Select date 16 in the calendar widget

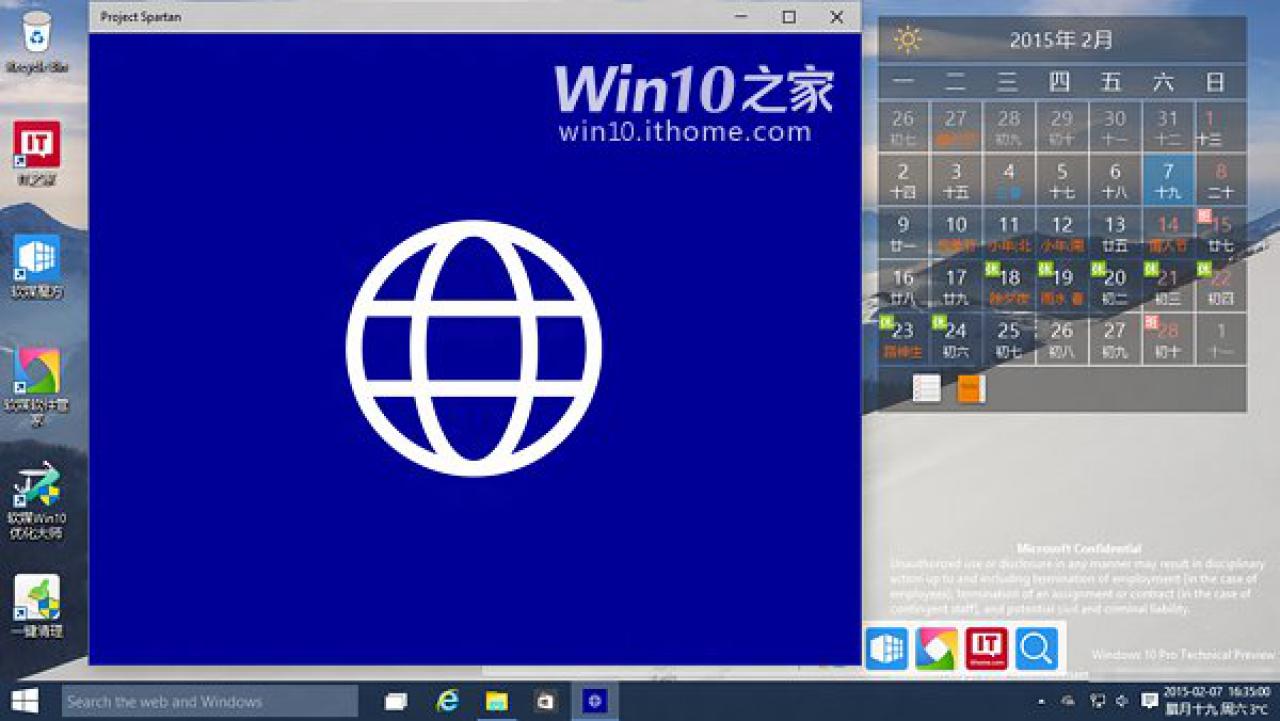(903, 286)
